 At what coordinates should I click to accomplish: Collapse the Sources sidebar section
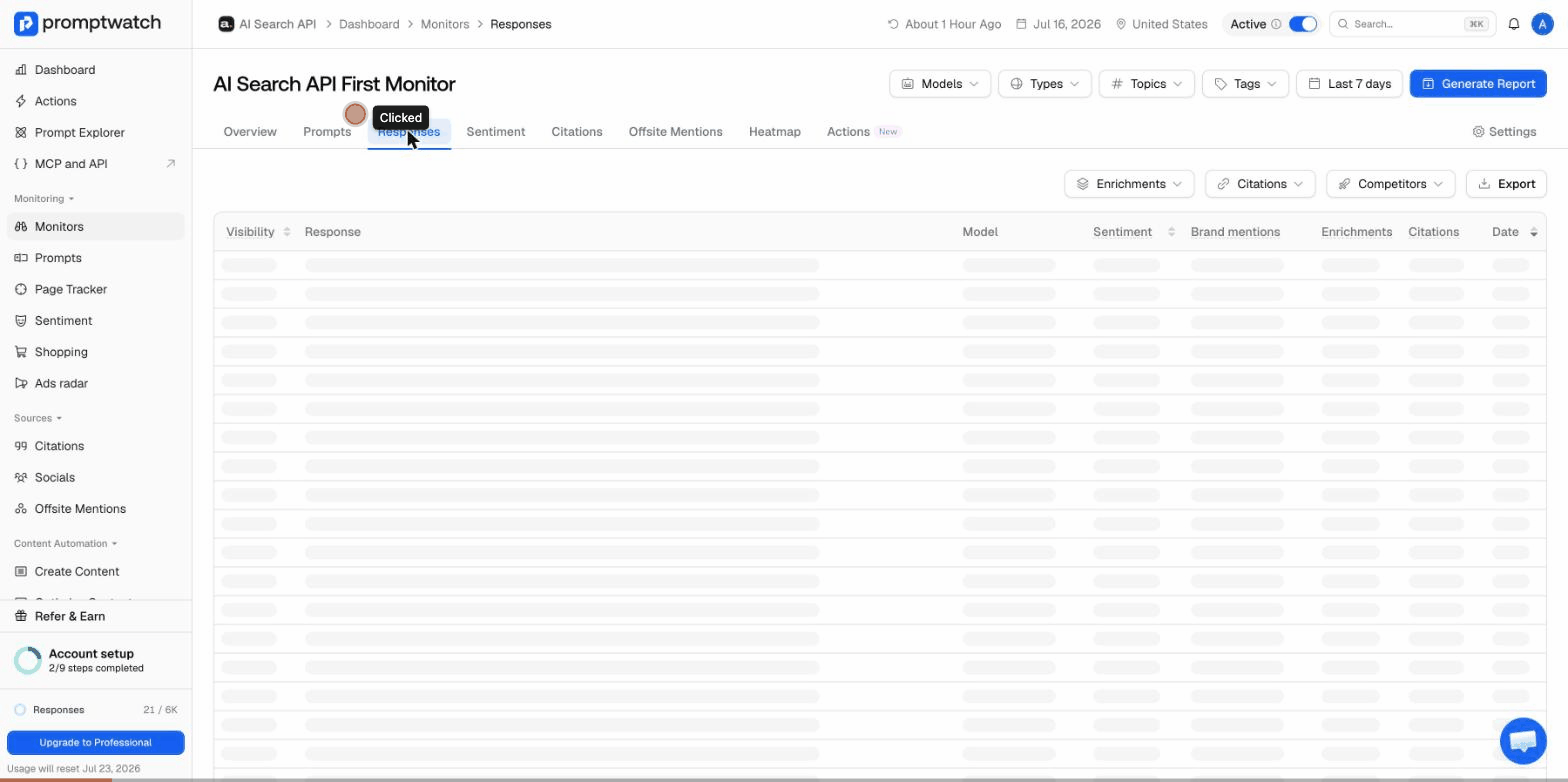pyautogui.click(x=38, y=418)
